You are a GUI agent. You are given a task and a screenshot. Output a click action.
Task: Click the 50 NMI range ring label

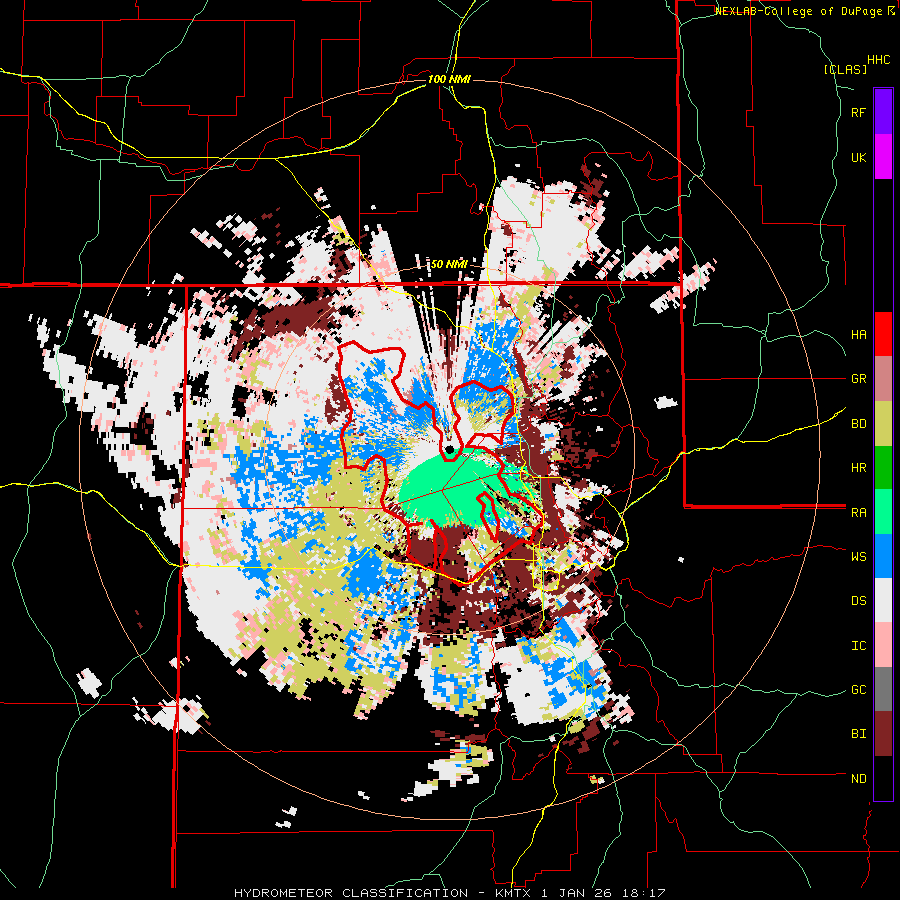point(449,264)
